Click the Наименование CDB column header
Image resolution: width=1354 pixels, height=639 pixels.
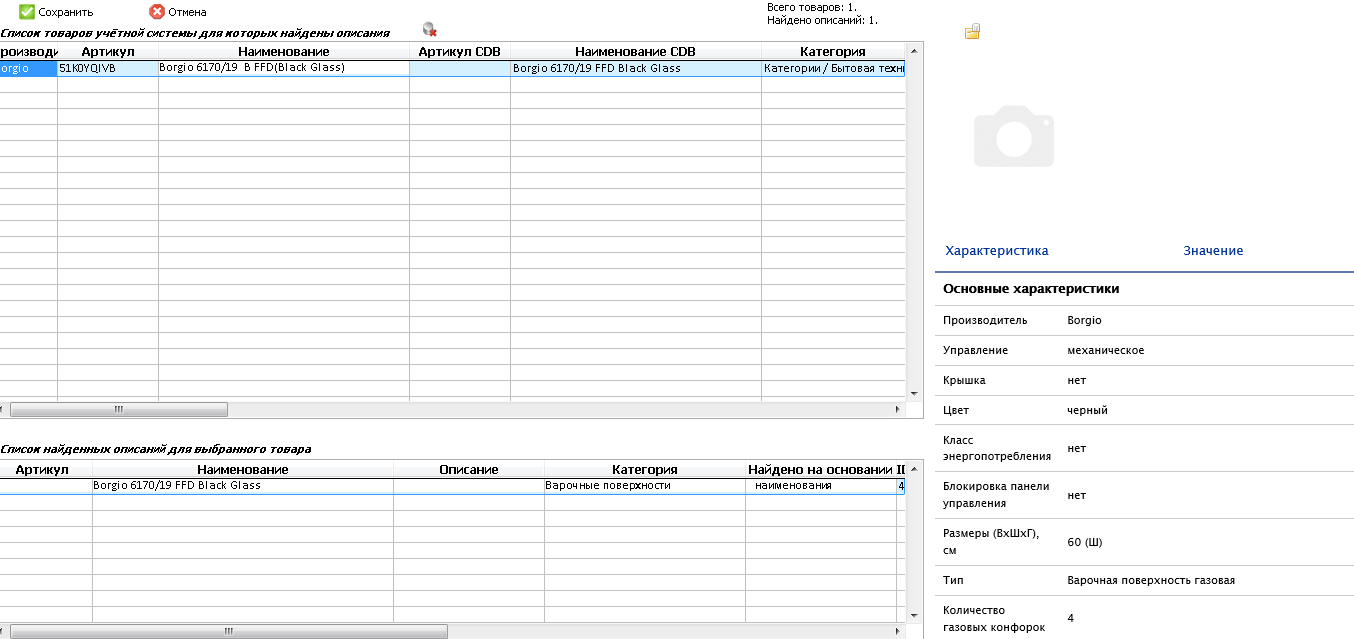click(x=636, y=52)
